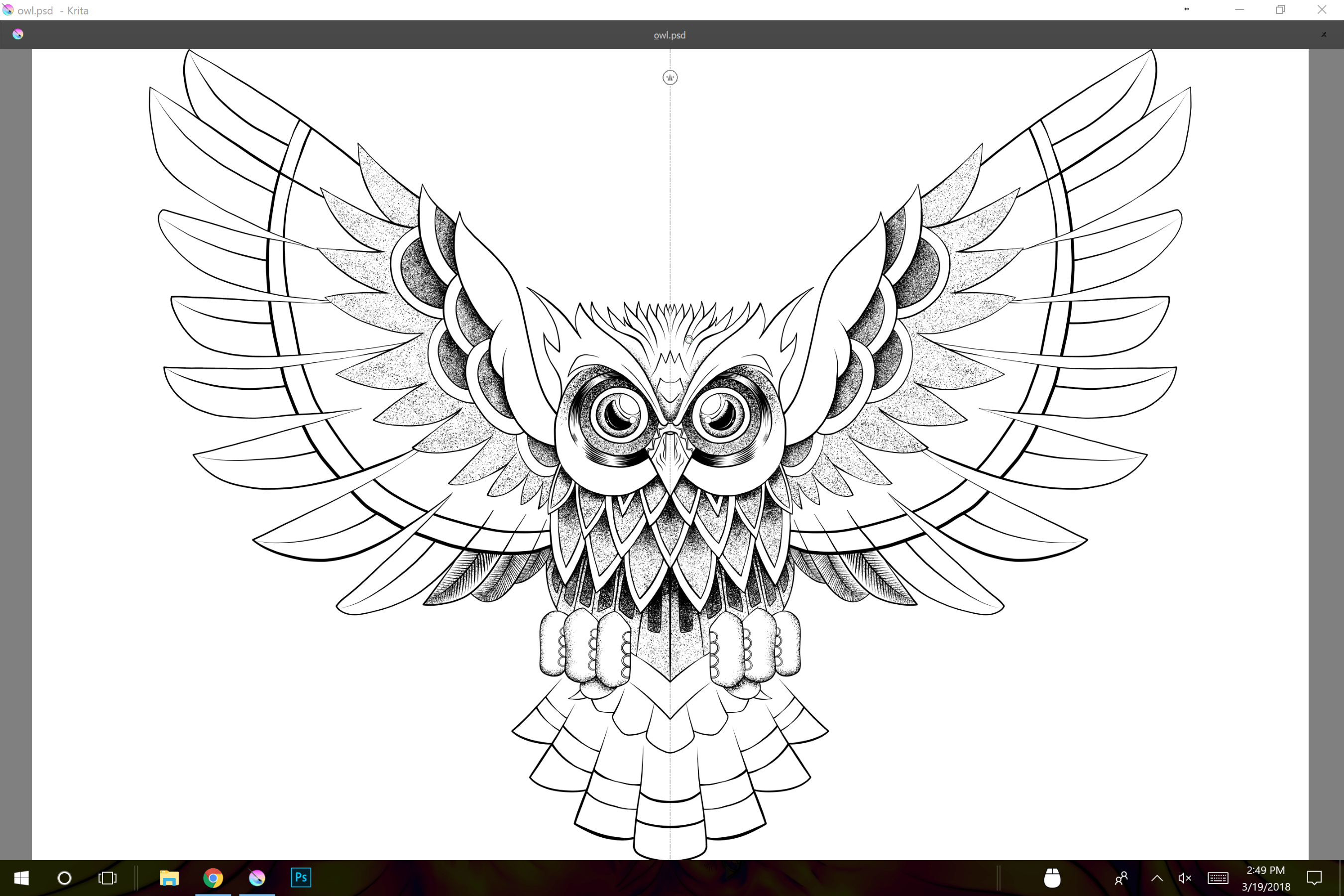The width and height of the screenshot is (1344, 896).
Task: Open Task View in the taskbar
Action: pyautogui.click(x=108, y=878)
